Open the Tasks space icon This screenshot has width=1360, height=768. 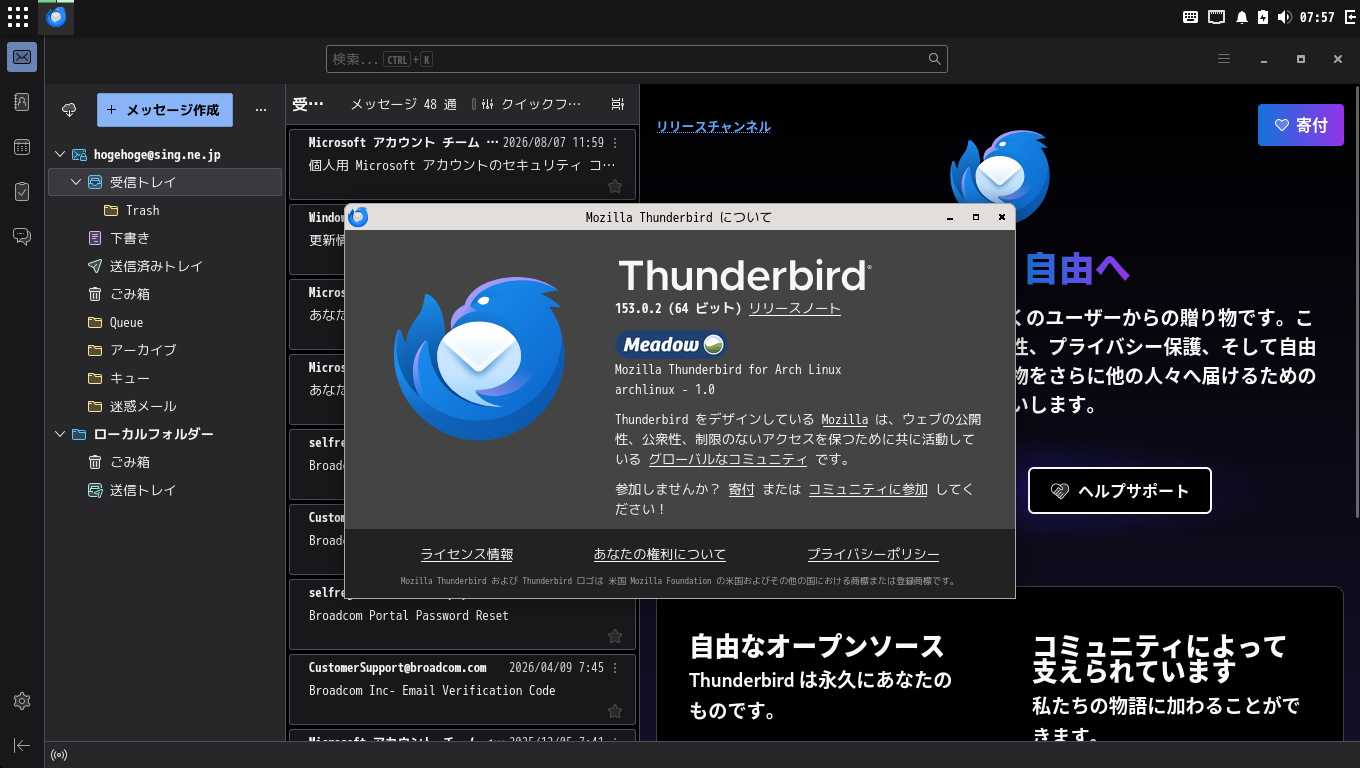point(22,191)
